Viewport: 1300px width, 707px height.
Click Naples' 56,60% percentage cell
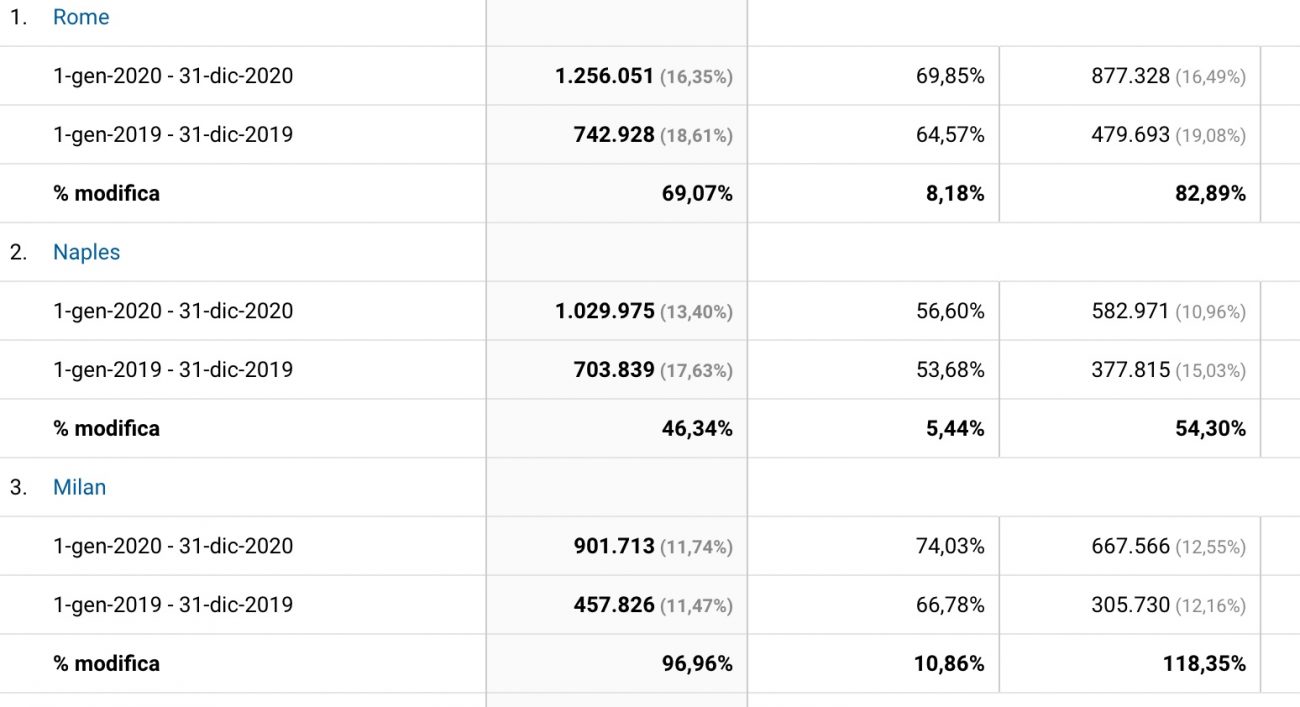click(950, 311)
